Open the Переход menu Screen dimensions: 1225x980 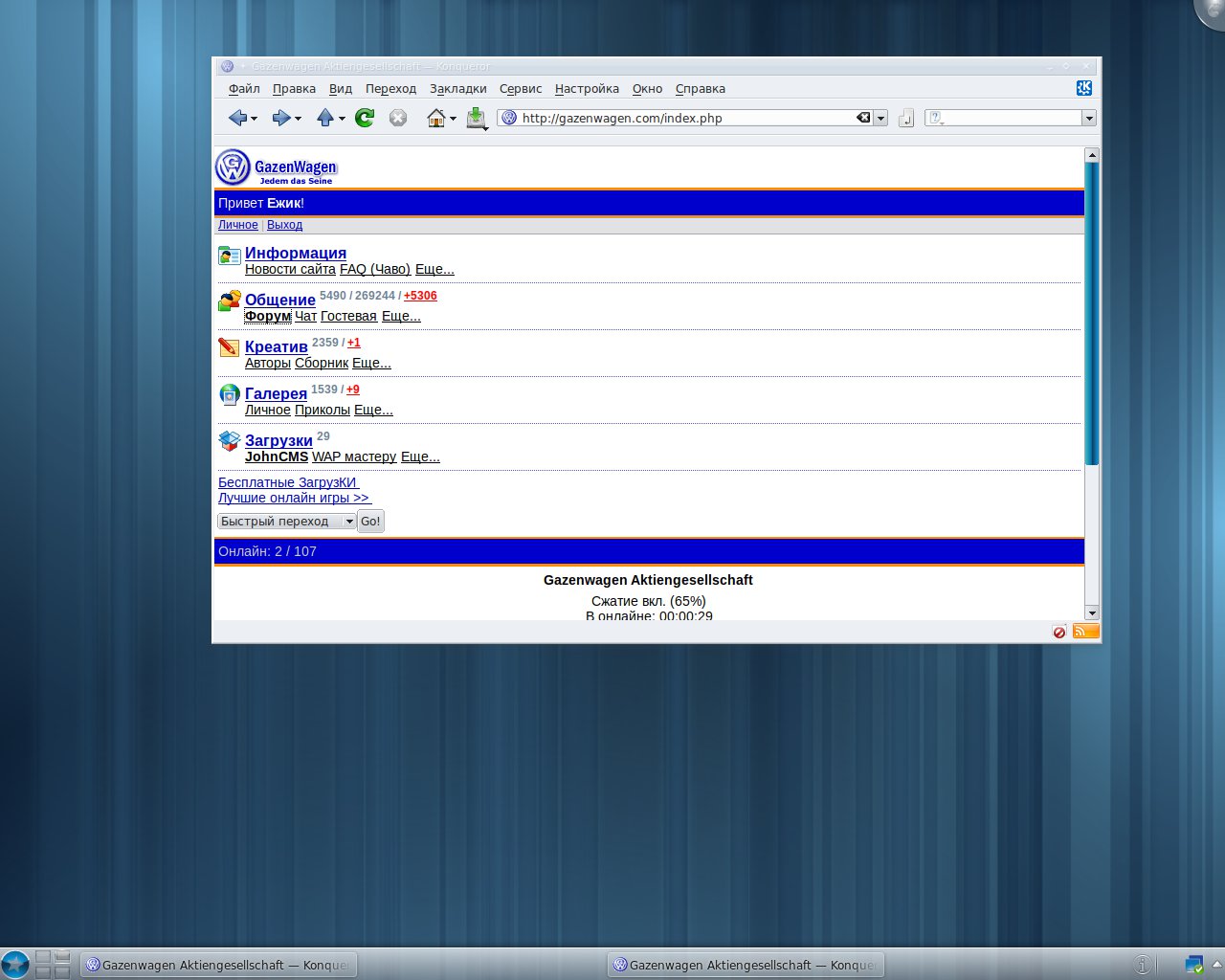pyautogui.click(x=390, y=88)
